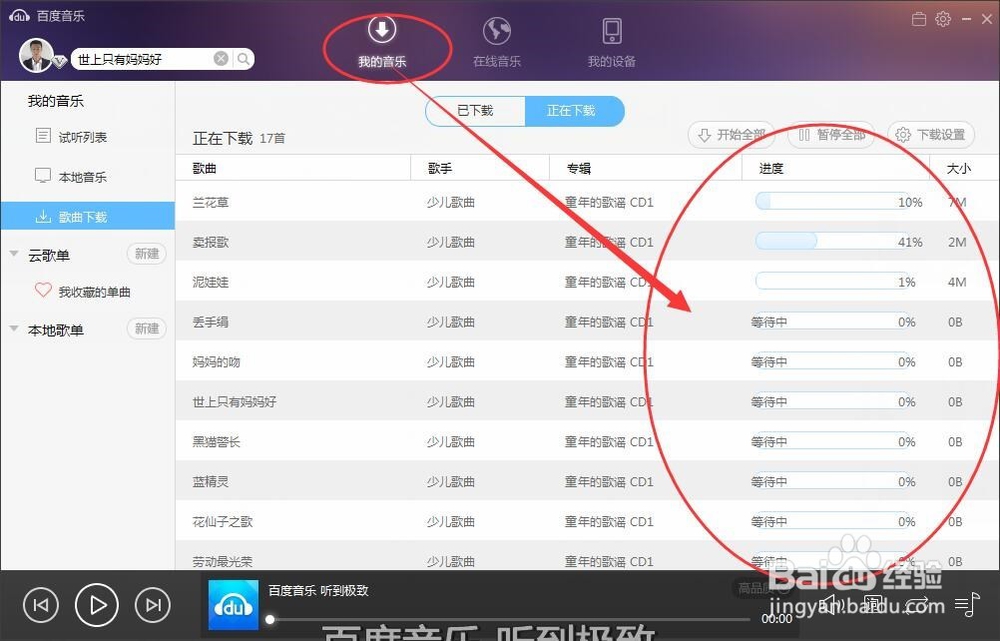Create new cloud playlist with 新建
Screen dimensions: 1000x641
[147, 254]
